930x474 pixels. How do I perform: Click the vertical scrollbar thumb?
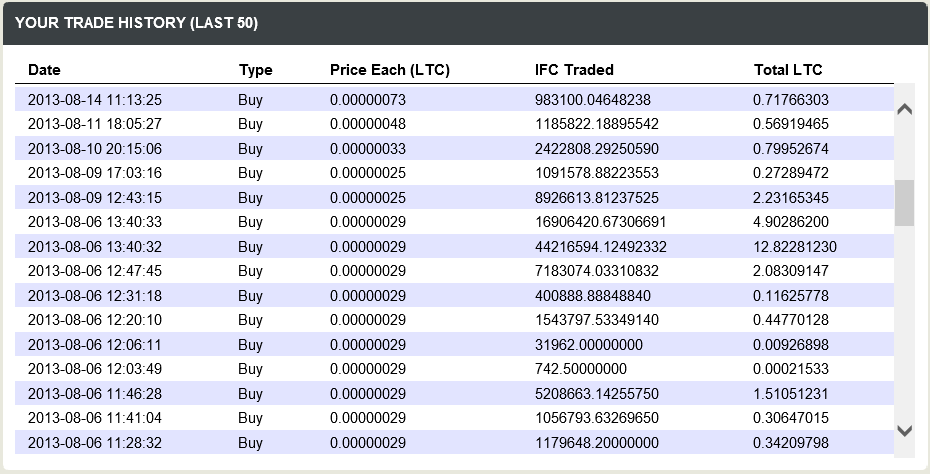(x=904, y=203)
